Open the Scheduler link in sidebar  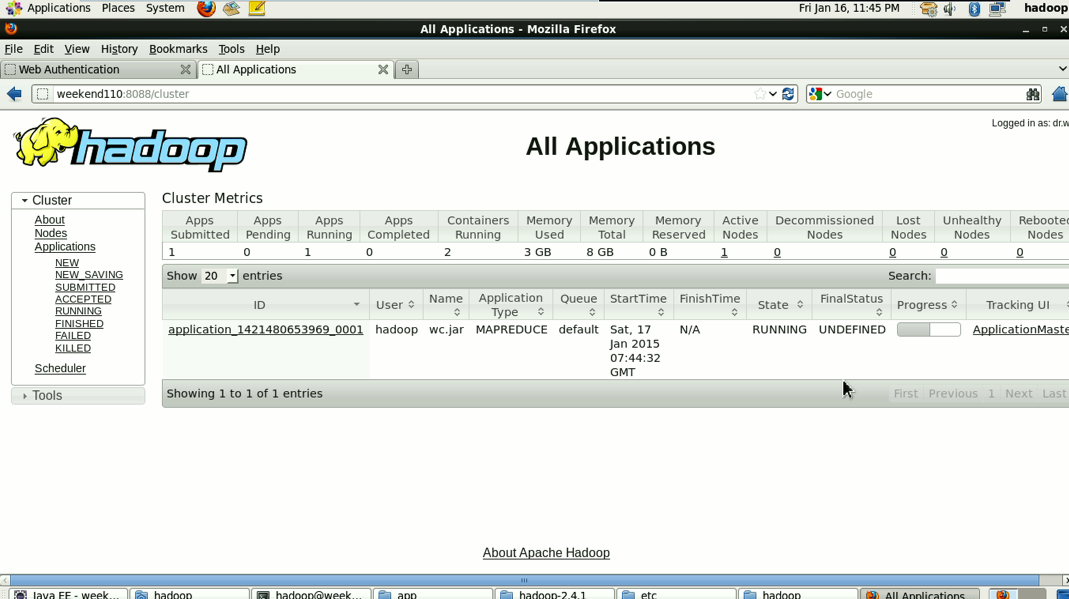tap(60, 369)
